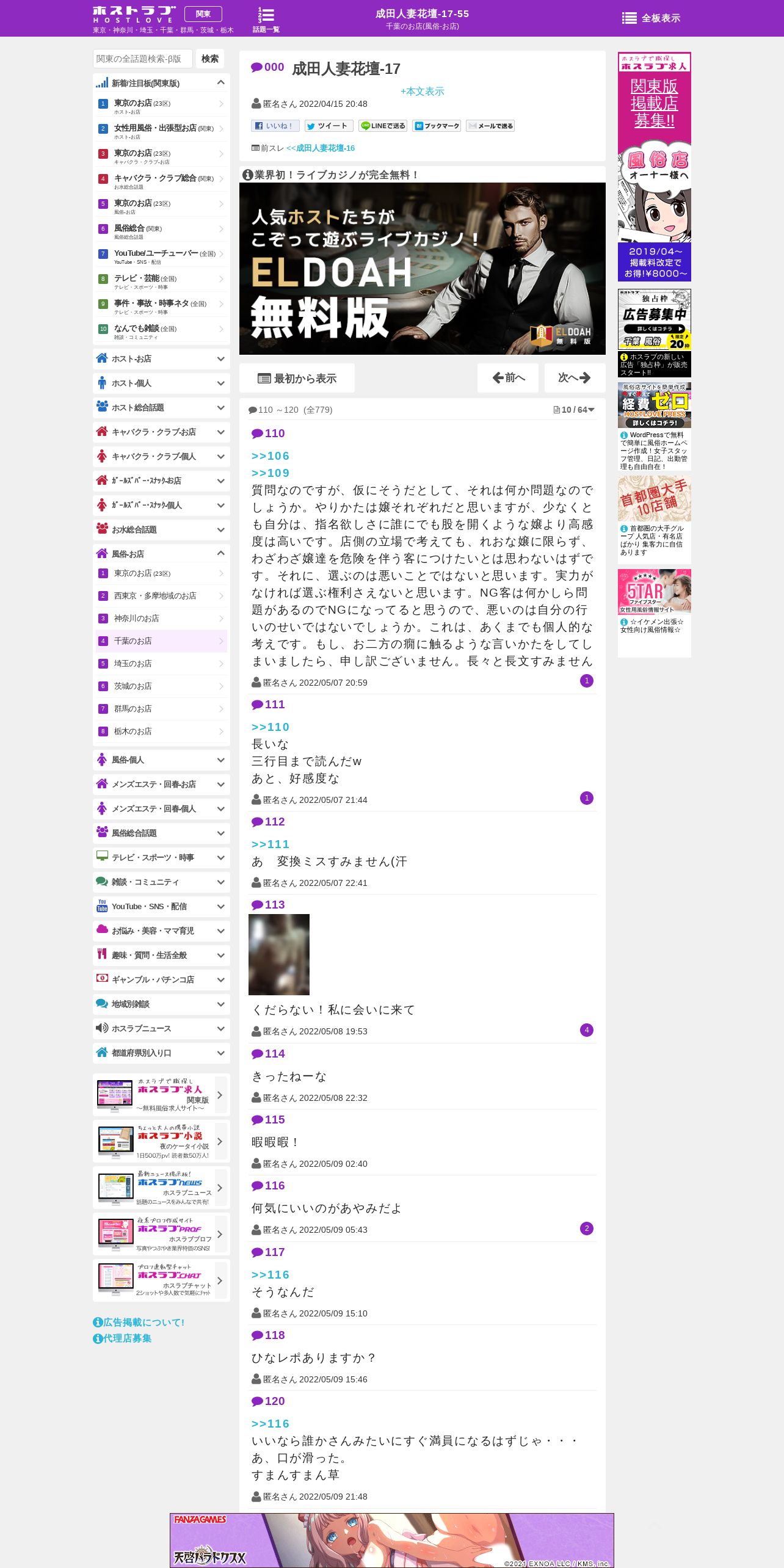
Task: Add a Hatena ブックマーク
Action: tap(436, 126)
